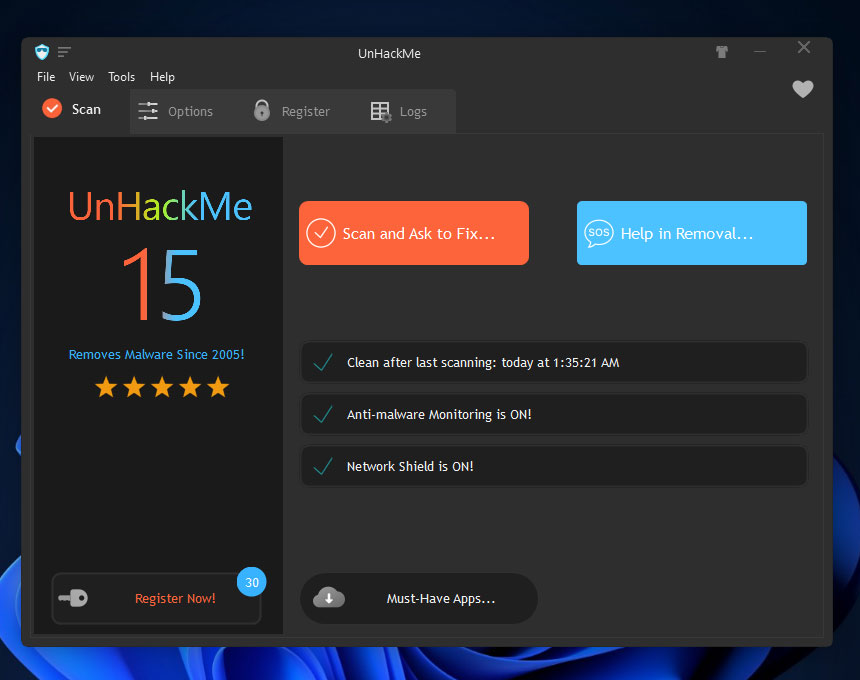Screen dimensions: 860x680
Task: Close the UnHackMe window
Action: 804,47
